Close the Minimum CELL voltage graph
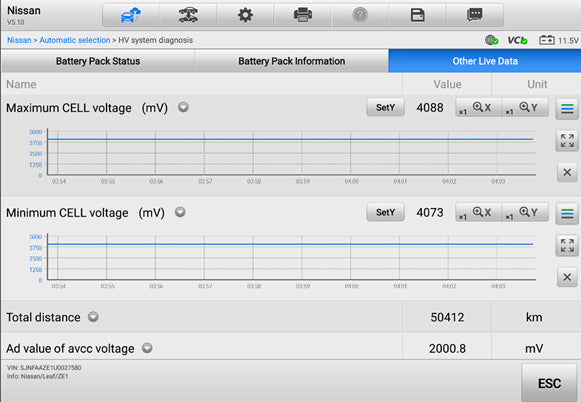581x402 pixels. point(567,277)
